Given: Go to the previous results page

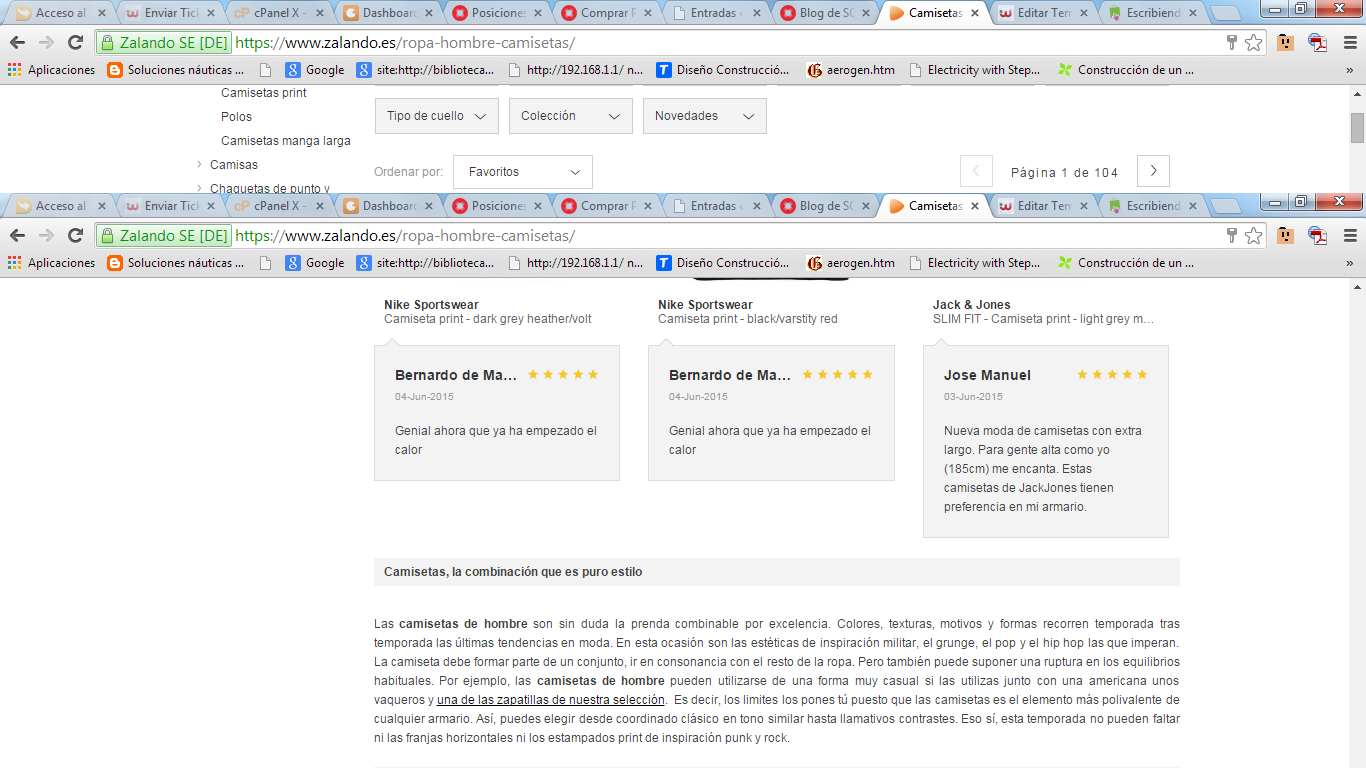Looking at the screenshot, I should pyautogui.click(x=976, y=171).
